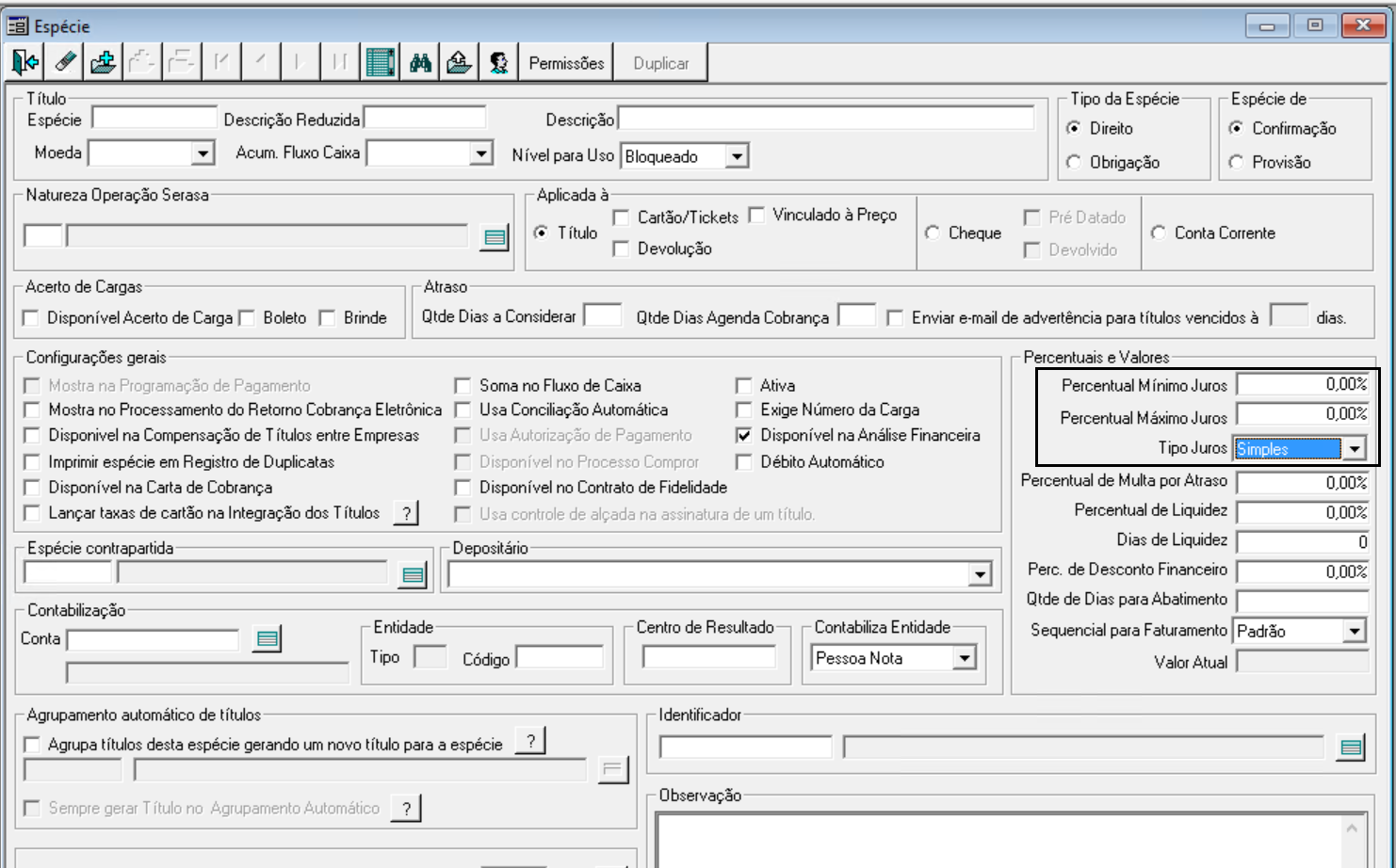Open the Nível para Uso dropdown
This screenshot has width=1396, height=868.
click(x=738, y=156)
